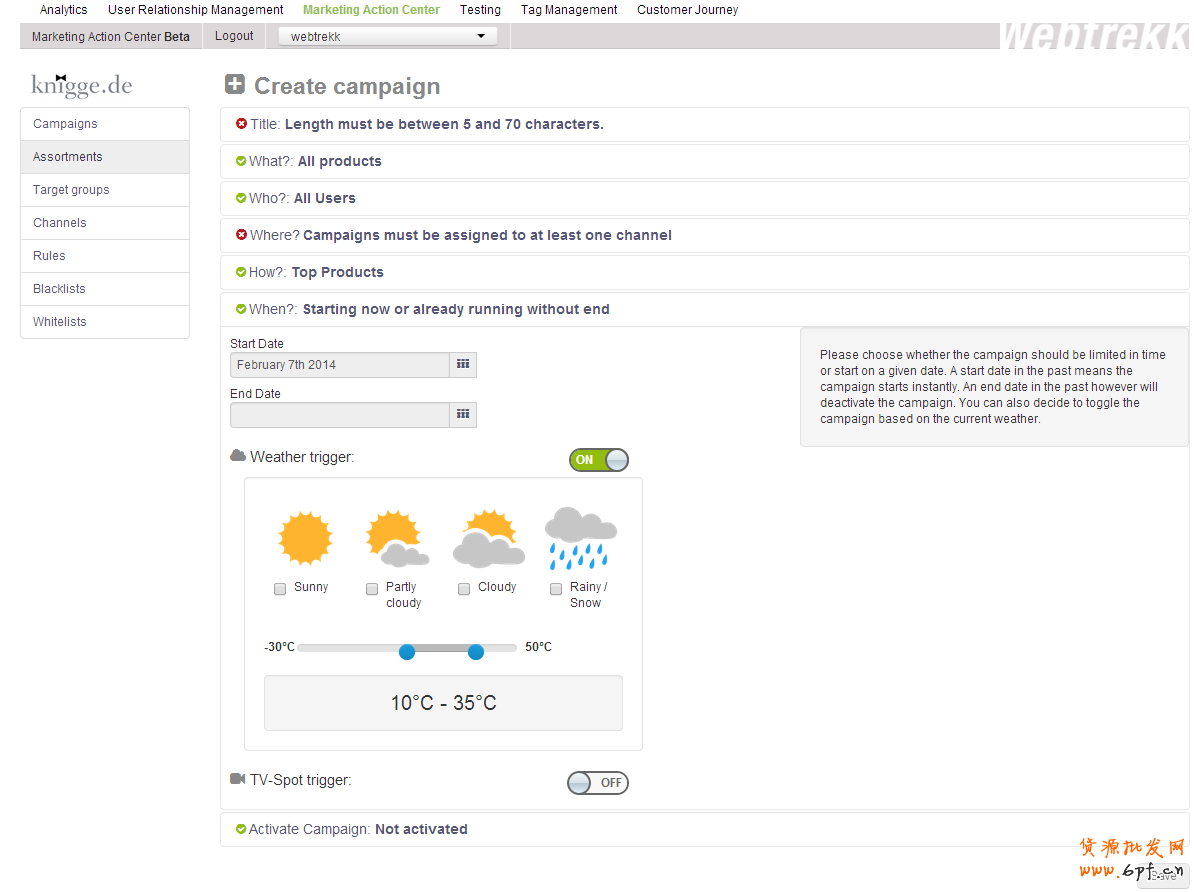Click the Partly cloudy weather icon
Image resolution: width=1194 pixels, height=892 pixels.
[x=397, y=539]
